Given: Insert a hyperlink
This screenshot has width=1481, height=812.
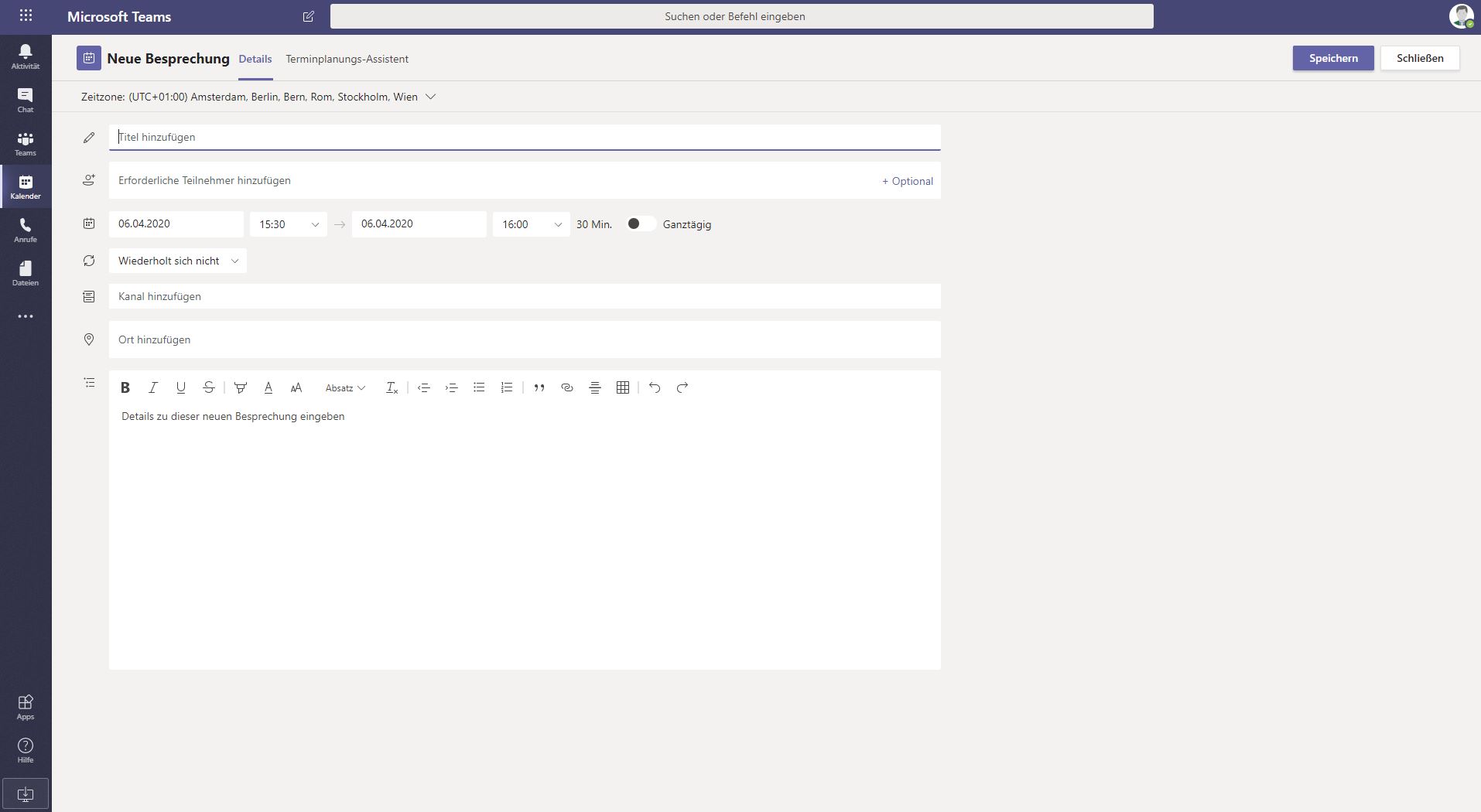Looking at the screenshot, I should (567, 387).
